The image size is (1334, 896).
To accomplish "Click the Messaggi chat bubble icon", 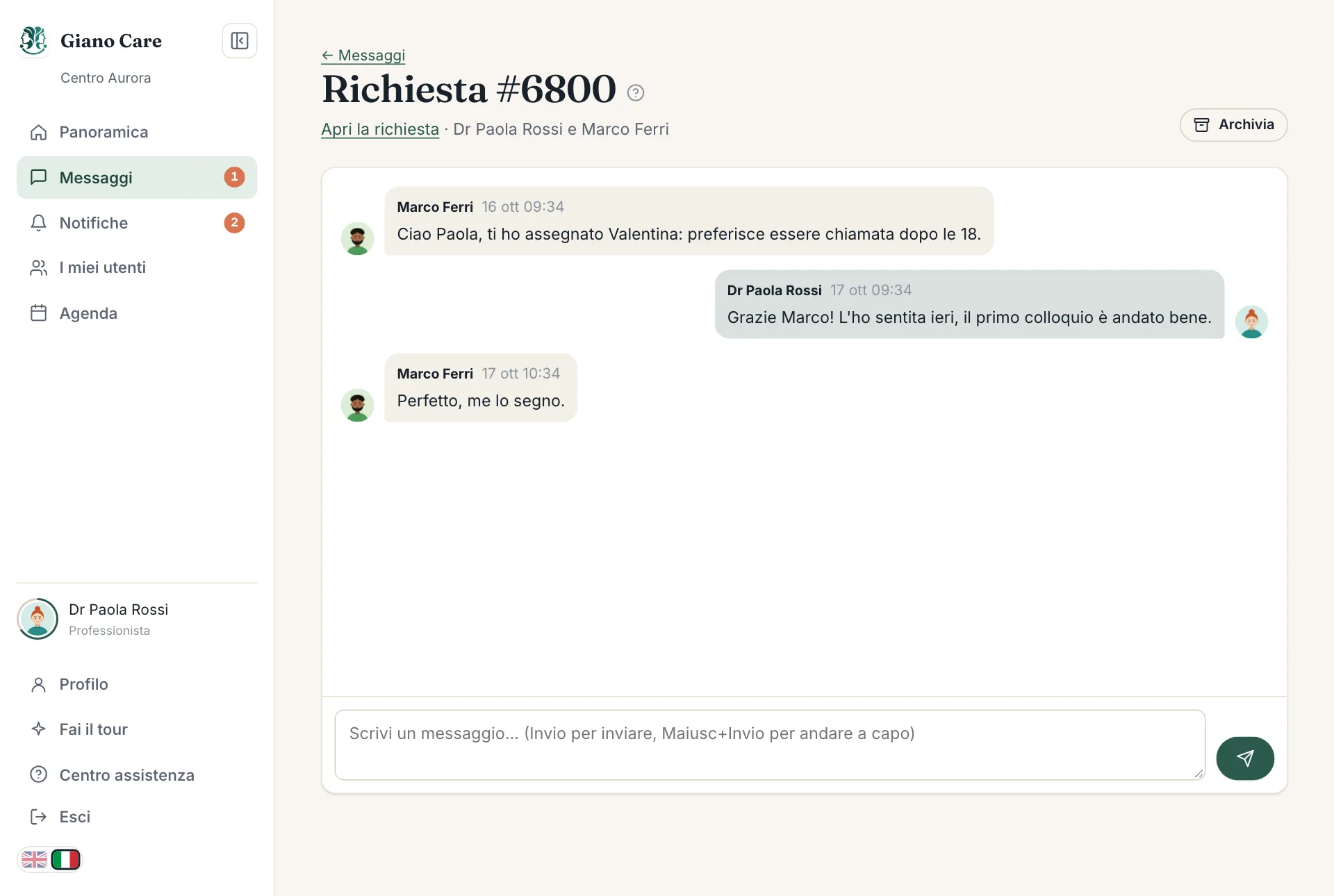I will pos(39,177).
